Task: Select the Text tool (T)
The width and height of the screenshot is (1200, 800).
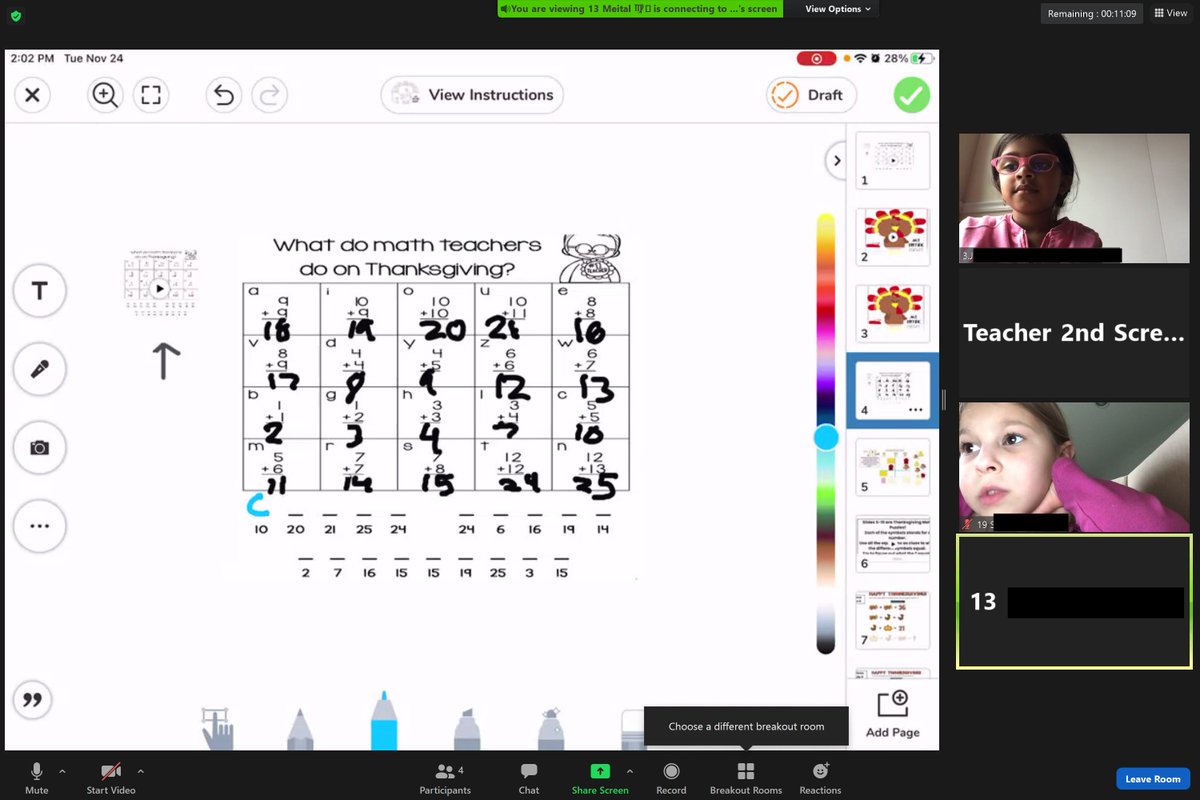Action: (x=40, y=291)
